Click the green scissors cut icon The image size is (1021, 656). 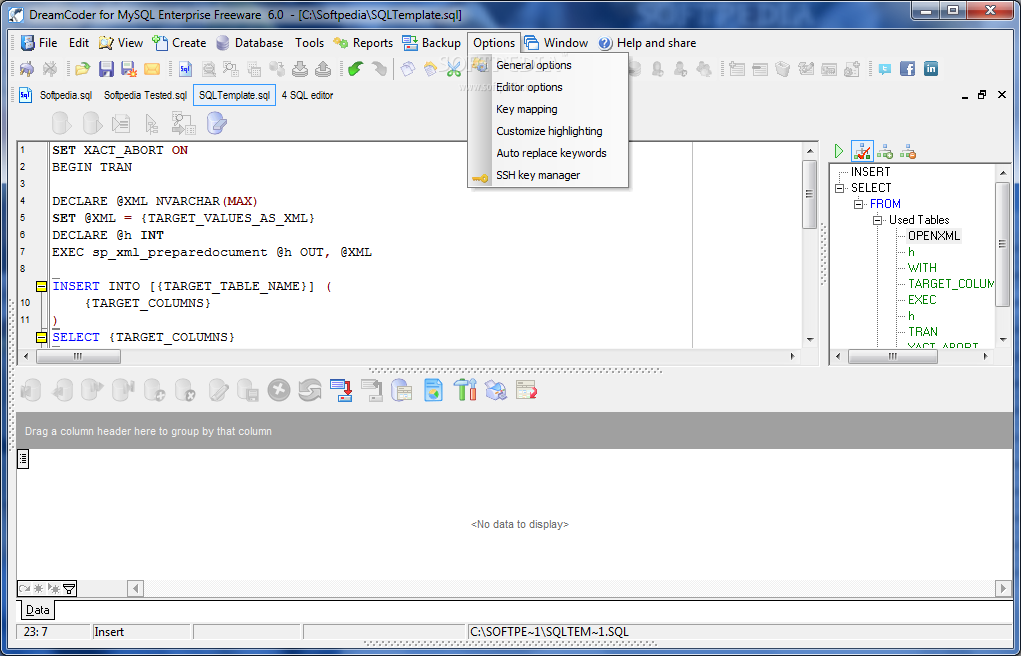453,68
